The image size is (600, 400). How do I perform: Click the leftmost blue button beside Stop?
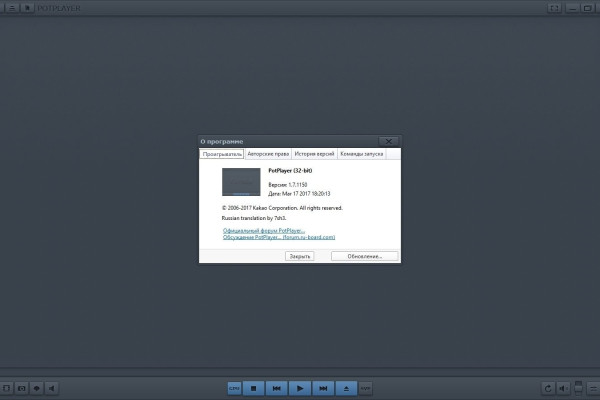pyautogui.click(x=234, y=387)
